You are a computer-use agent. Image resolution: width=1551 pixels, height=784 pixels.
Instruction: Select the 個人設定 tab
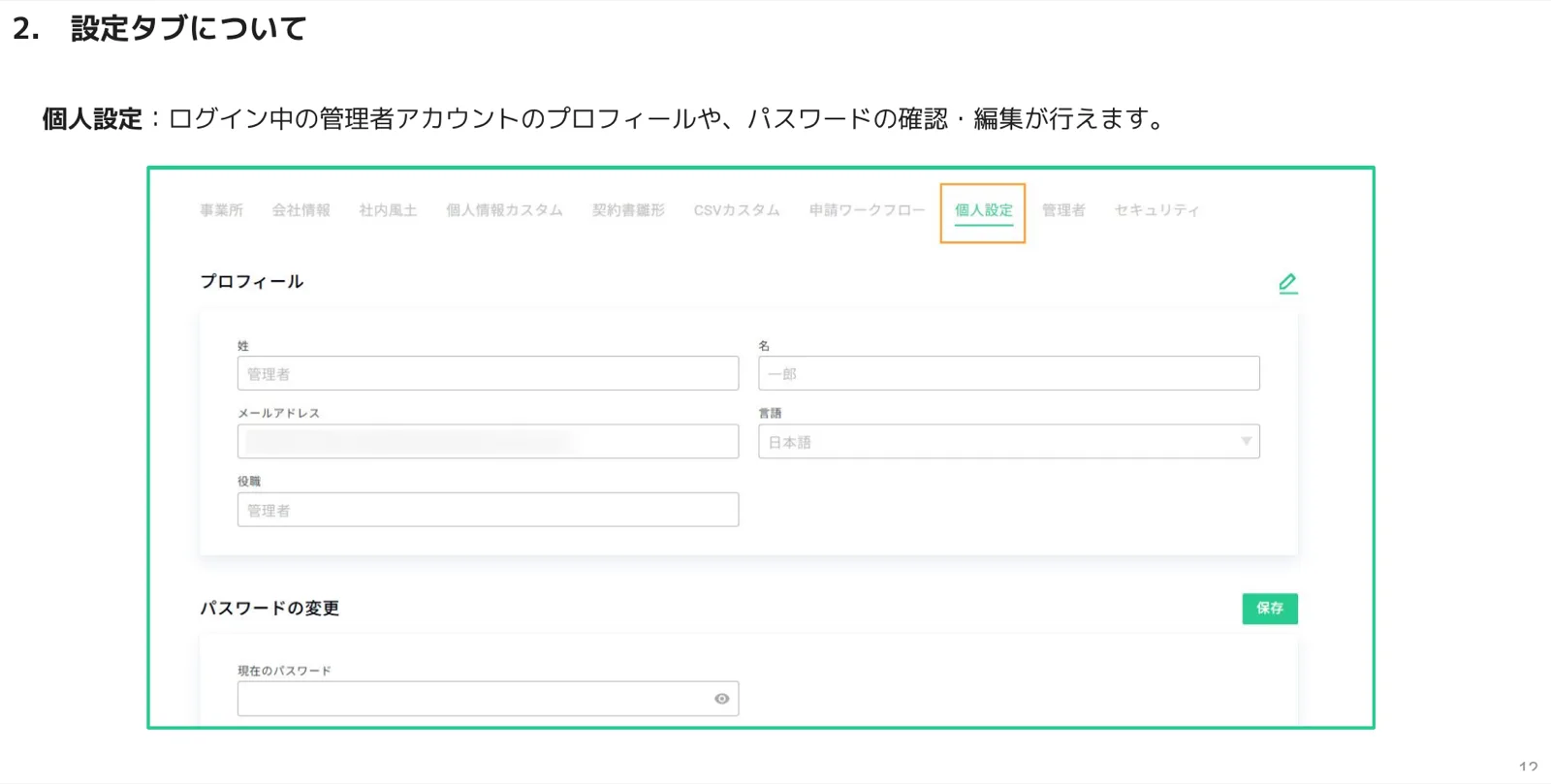pyautogui.click(x=983, y=210)
